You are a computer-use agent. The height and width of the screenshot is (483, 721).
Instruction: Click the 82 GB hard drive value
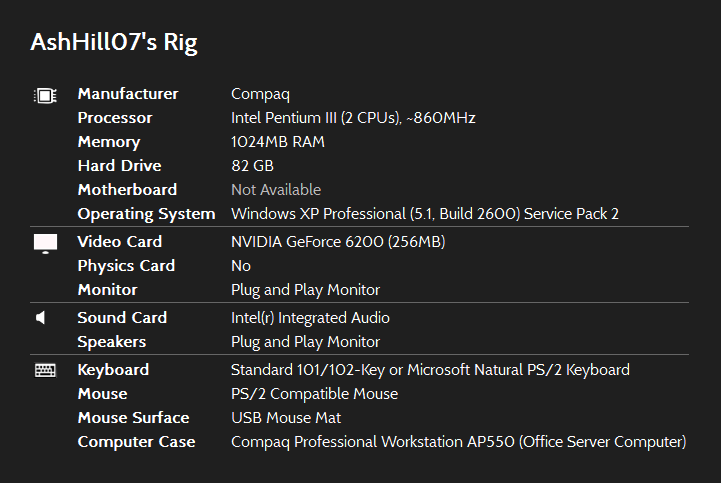(252, 166)
